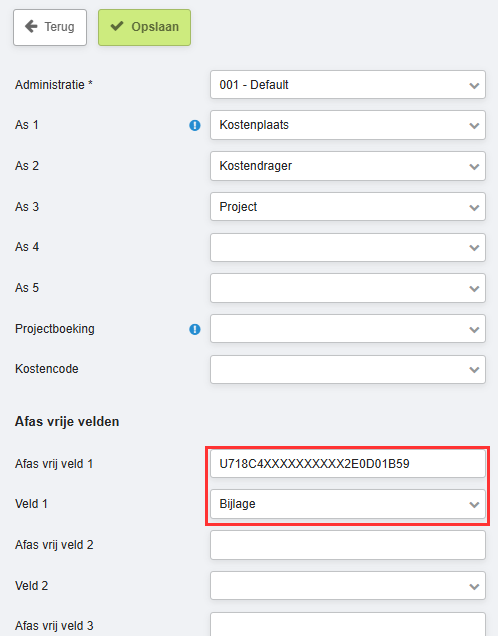Click the Afas vrije velden heading

[x=67, y=422]
